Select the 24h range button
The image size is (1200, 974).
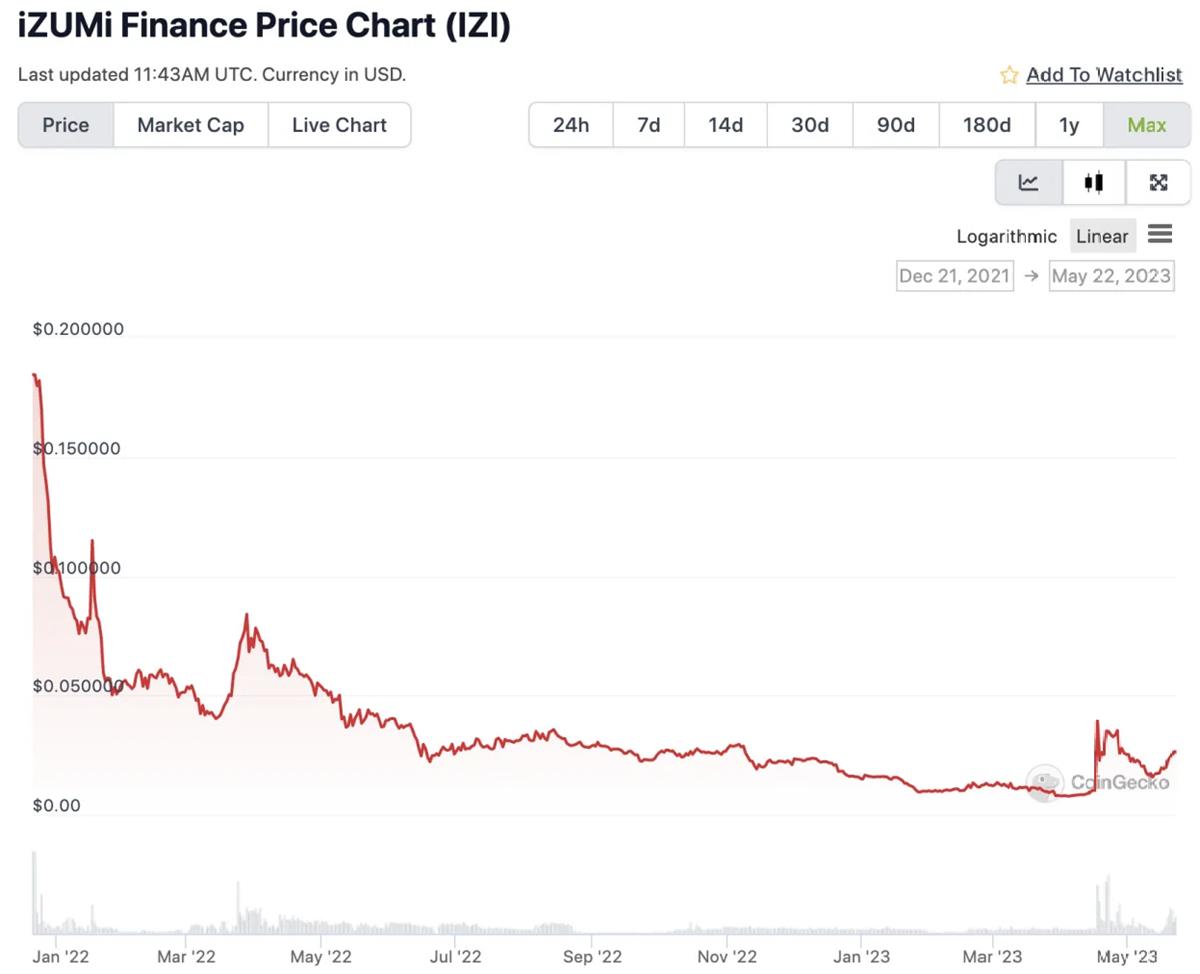click(571, 125)
